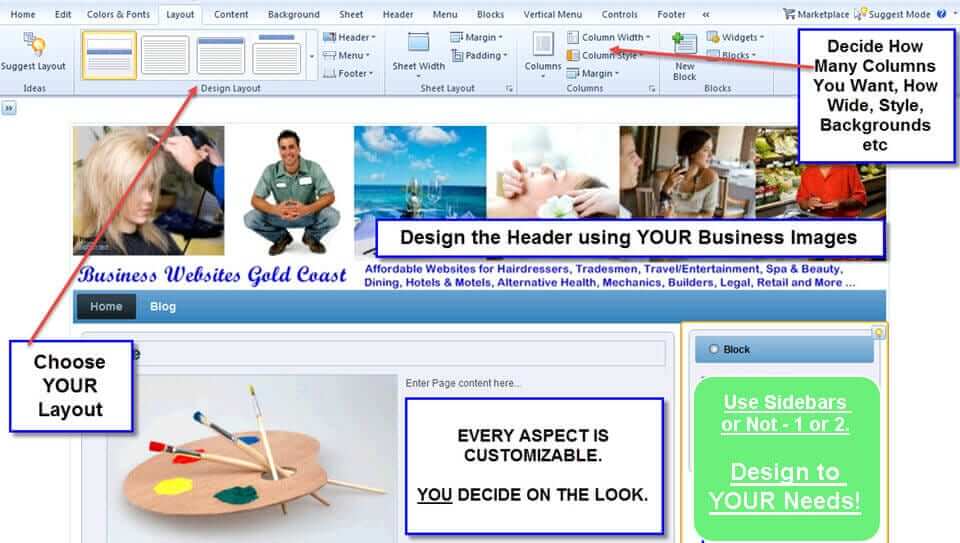The image size is (960, 543).
Task: Click the Blog navigation link
Action: tap(163, 307)
